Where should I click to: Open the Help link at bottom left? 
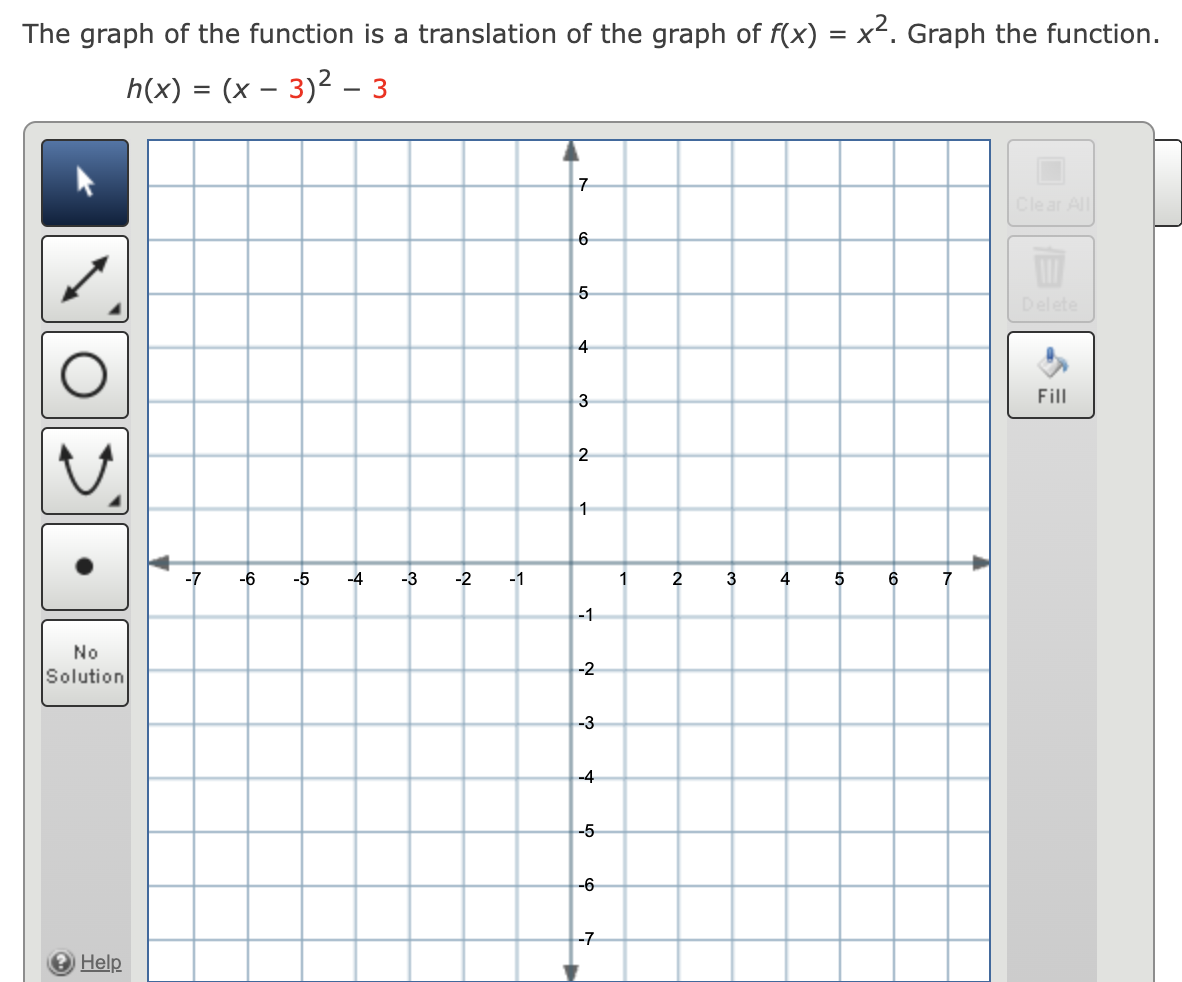102,962
